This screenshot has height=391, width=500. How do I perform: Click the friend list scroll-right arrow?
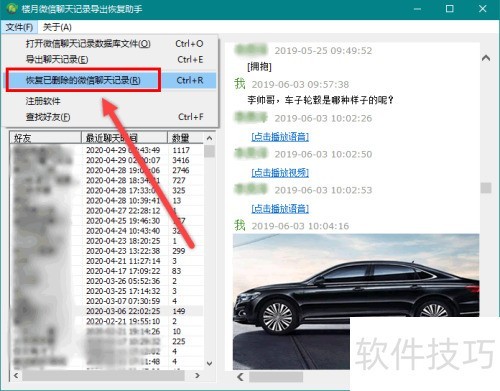tap(198, 375)
